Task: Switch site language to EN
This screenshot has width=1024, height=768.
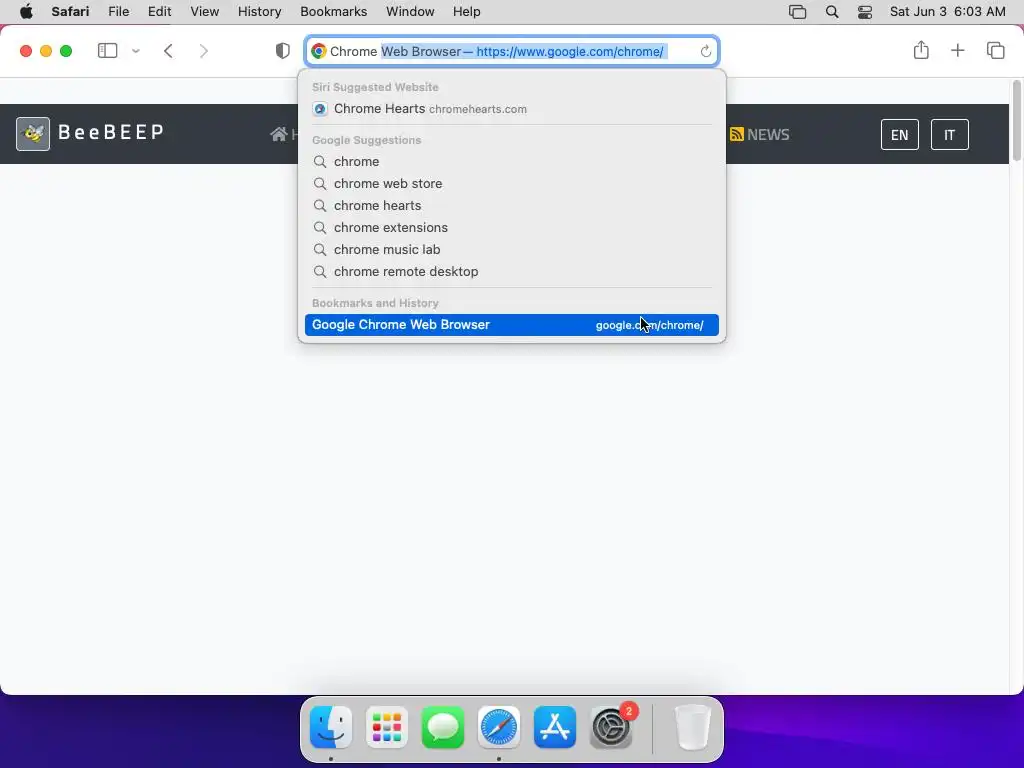Action: pos(899,135)
